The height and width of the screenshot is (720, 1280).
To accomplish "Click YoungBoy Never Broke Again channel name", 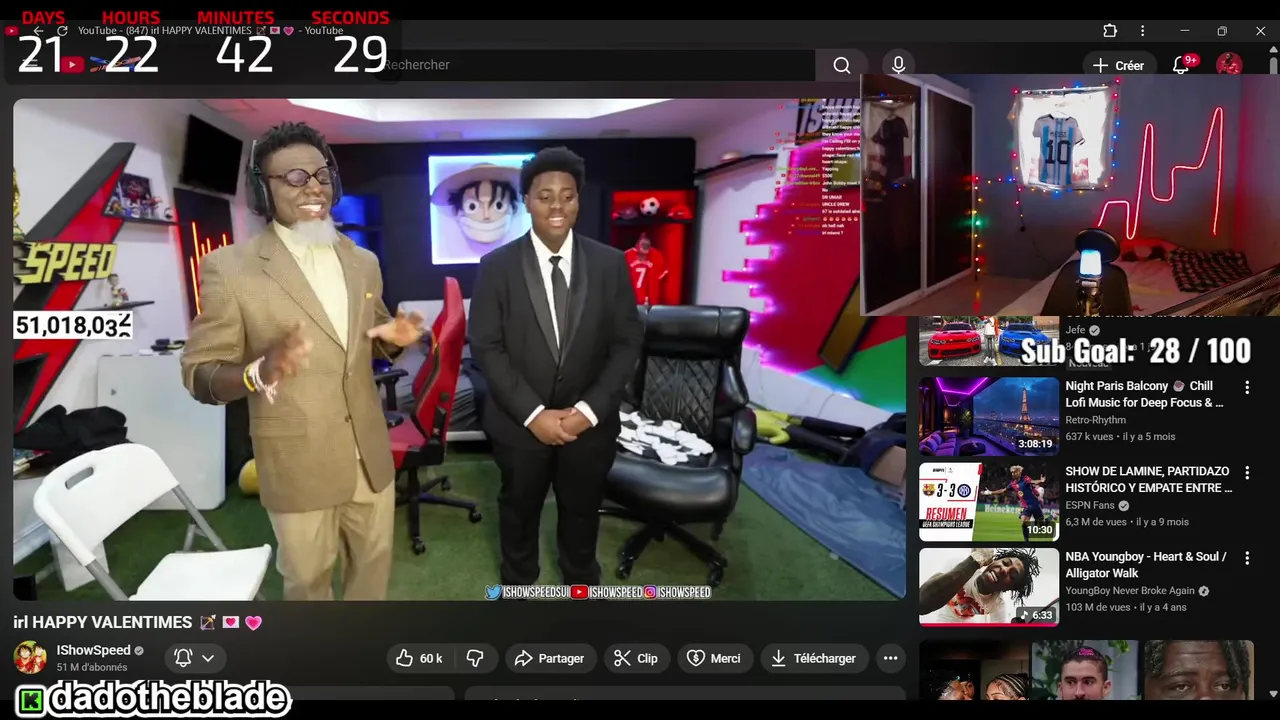I will click(1130, 591).
